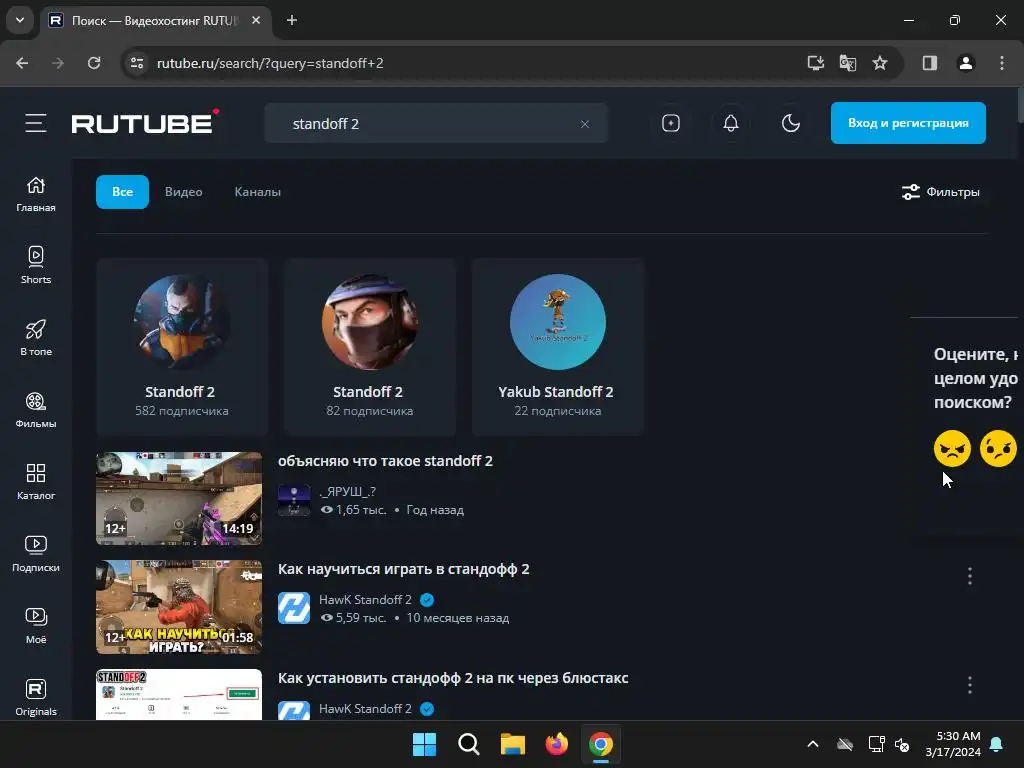Viewport: 1024px width, 768px height.
Task: Launch Firefox from taskbar
Action: (556, 744)
